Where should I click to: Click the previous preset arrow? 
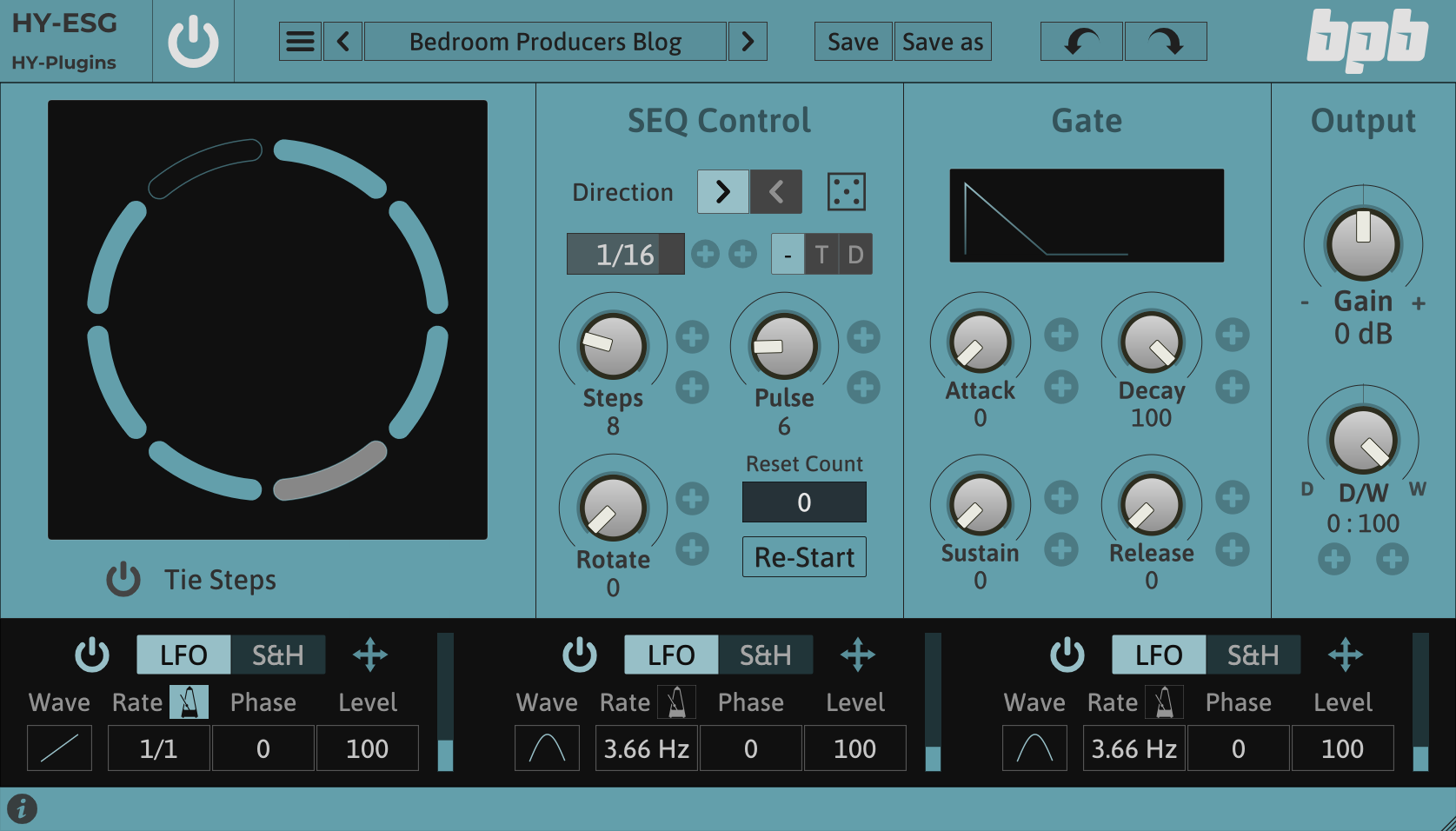click(x=342, y=41)
